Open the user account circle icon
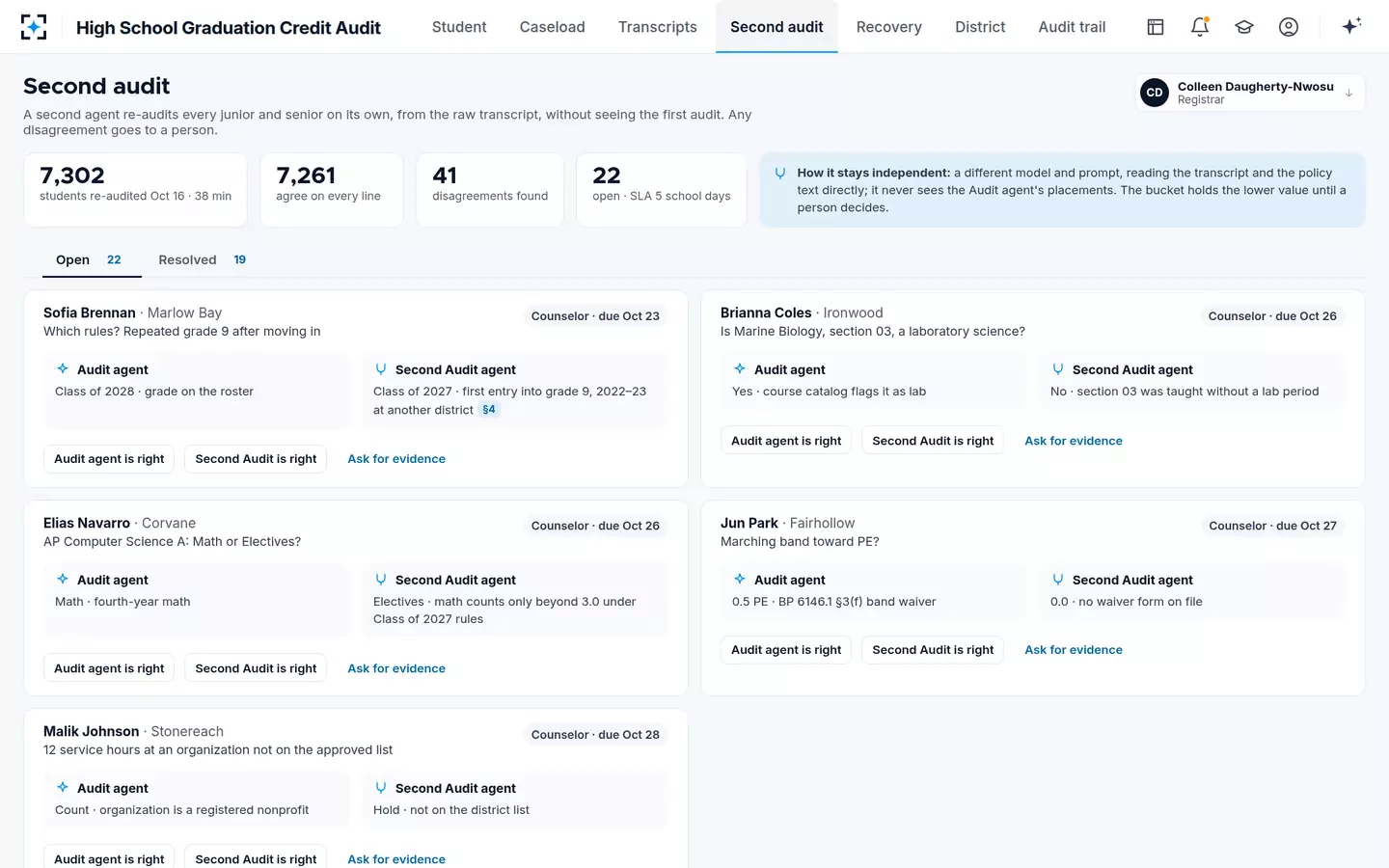Screen dimensions: 1389x868 point(1289,27)
